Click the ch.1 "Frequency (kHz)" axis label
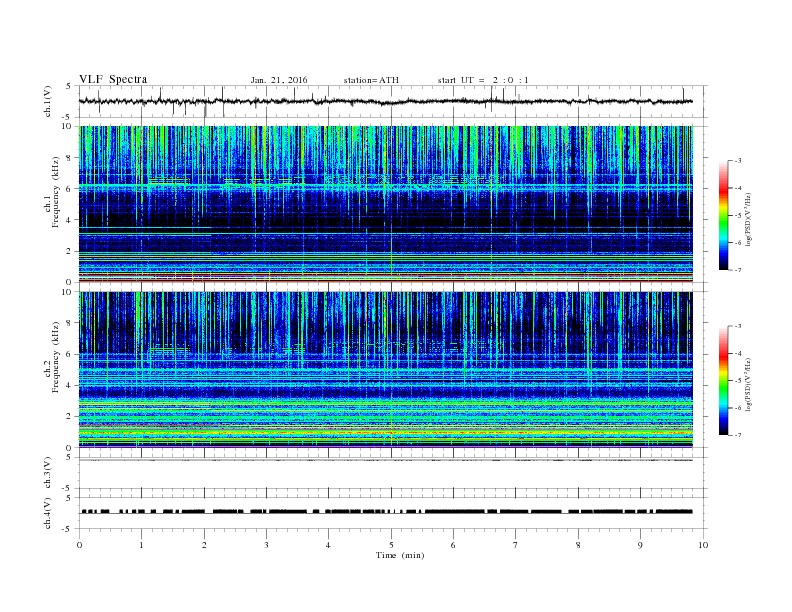Screen dimensions: 792x612 [x=55, y=192]
